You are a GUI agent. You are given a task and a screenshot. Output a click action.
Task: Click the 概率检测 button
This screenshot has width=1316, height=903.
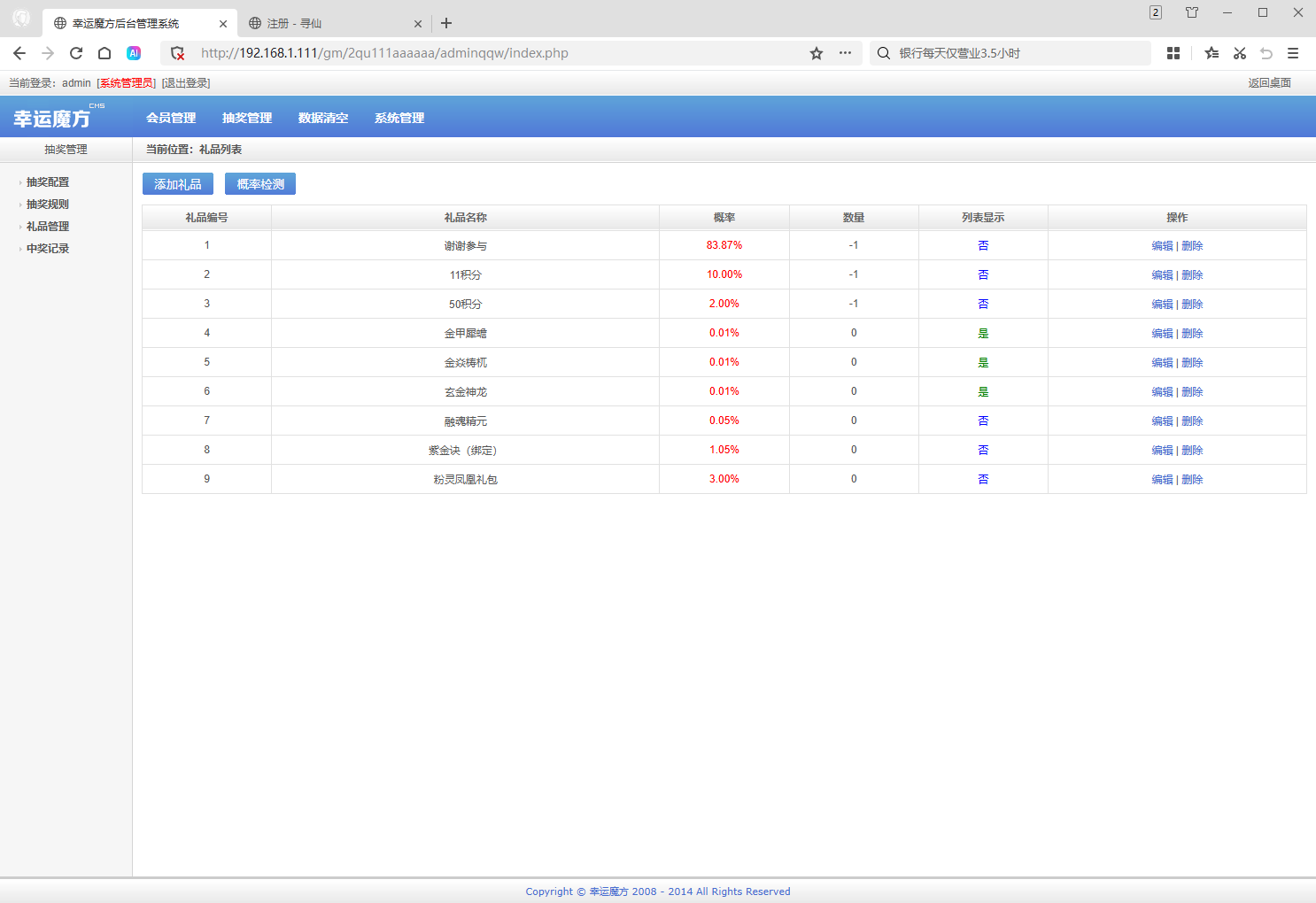pyautogui.click(x=260, y=184)
